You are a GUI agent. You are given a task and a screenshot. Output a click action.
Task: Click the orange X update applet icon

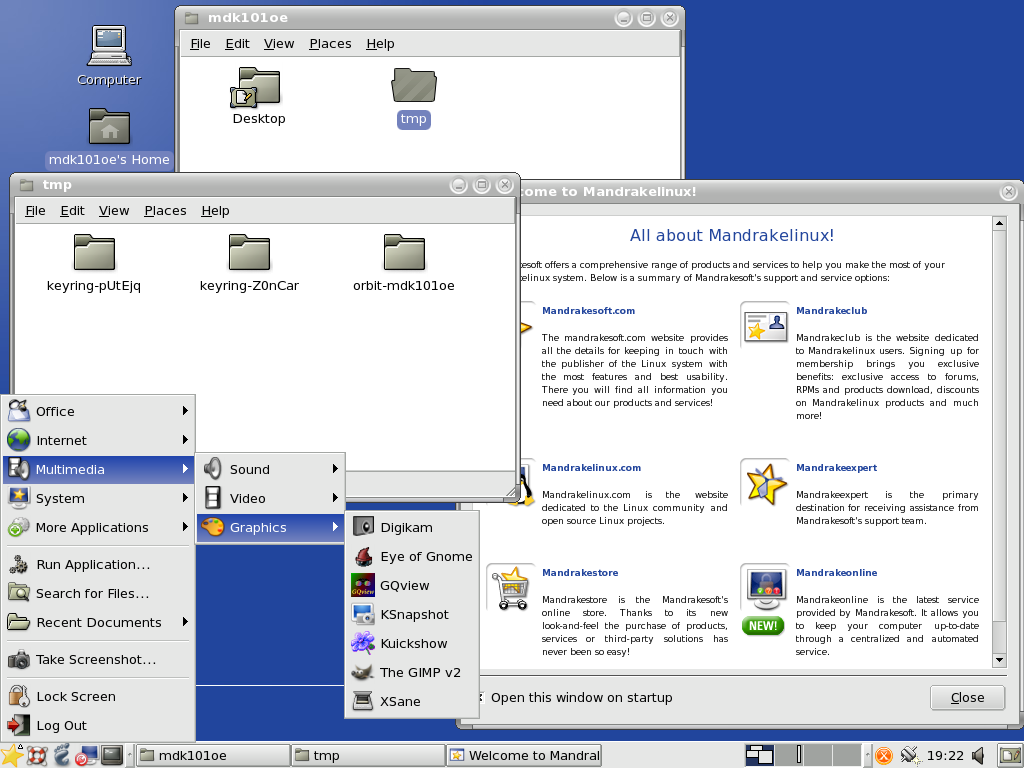(884, 756)
